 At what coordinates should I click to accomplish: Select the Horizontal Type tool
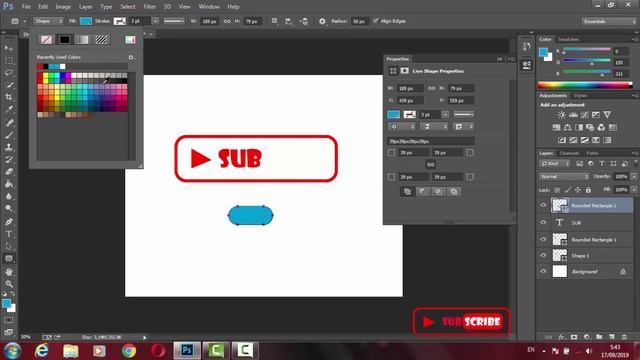pyautogui.click(x=9, y=234)
